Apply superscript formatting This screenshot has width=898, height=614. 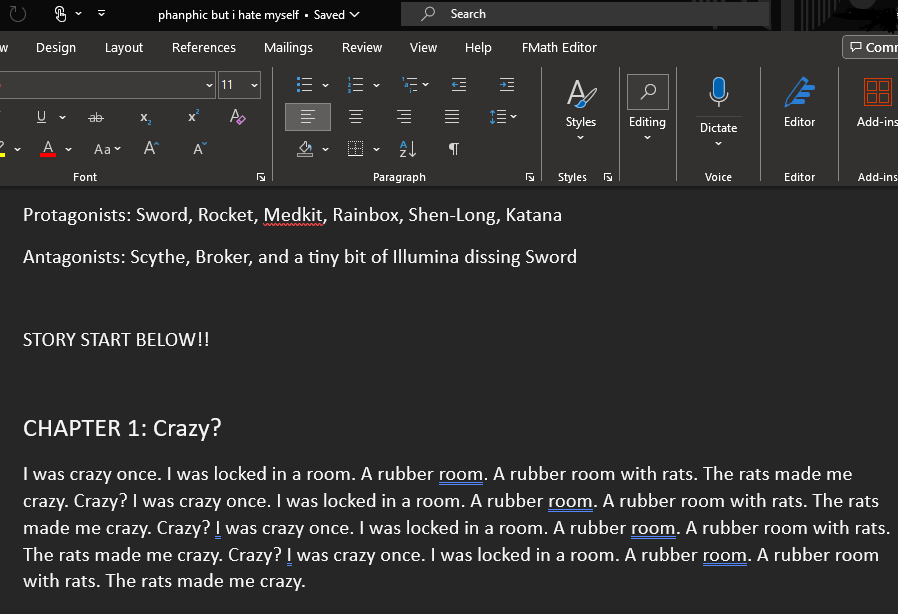click(x=193, y=117)
